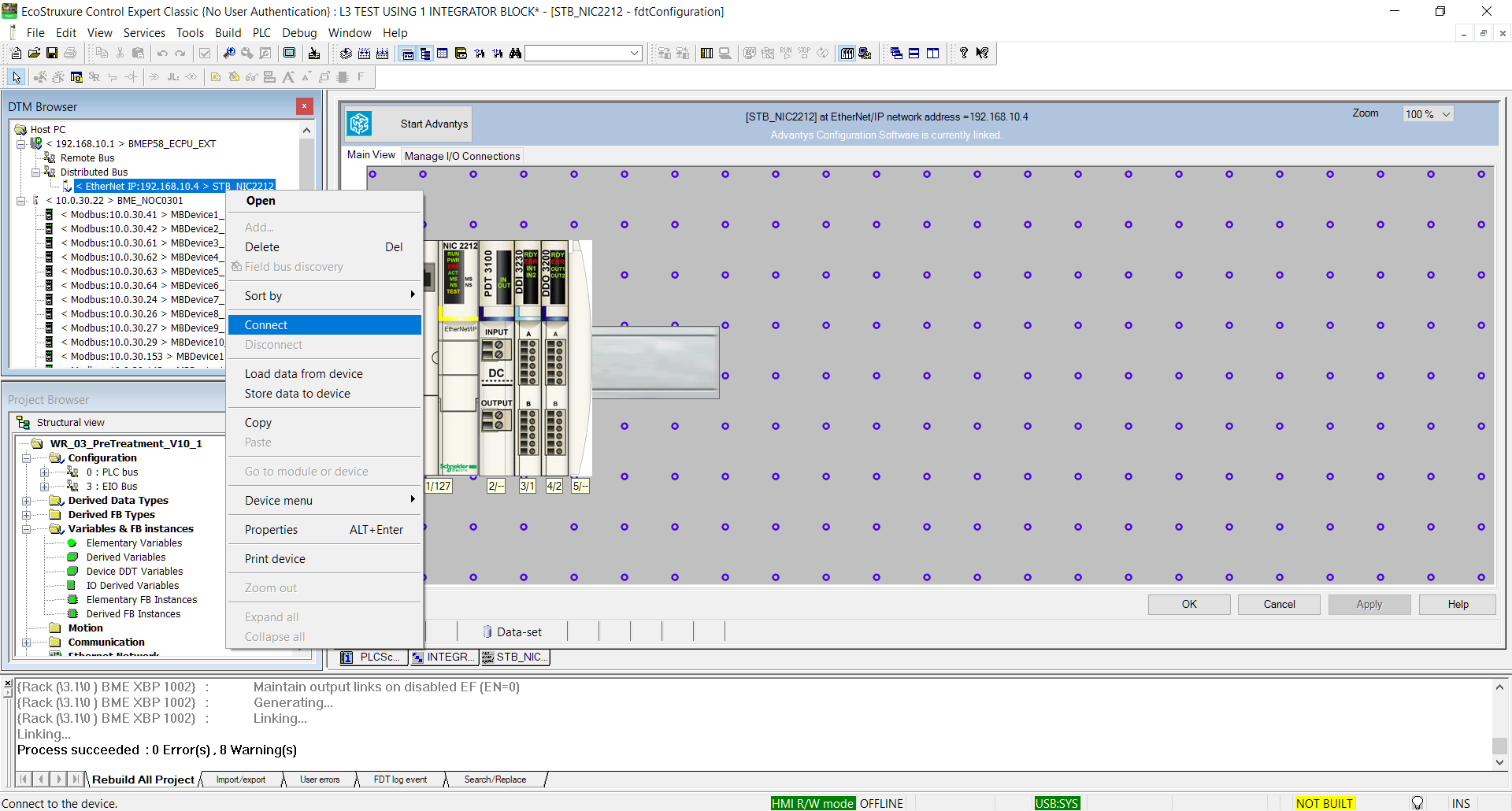Select Load data from device
Image resolution: width=1512 pixels, height=811 pixels.
click(x=324, y=374)
